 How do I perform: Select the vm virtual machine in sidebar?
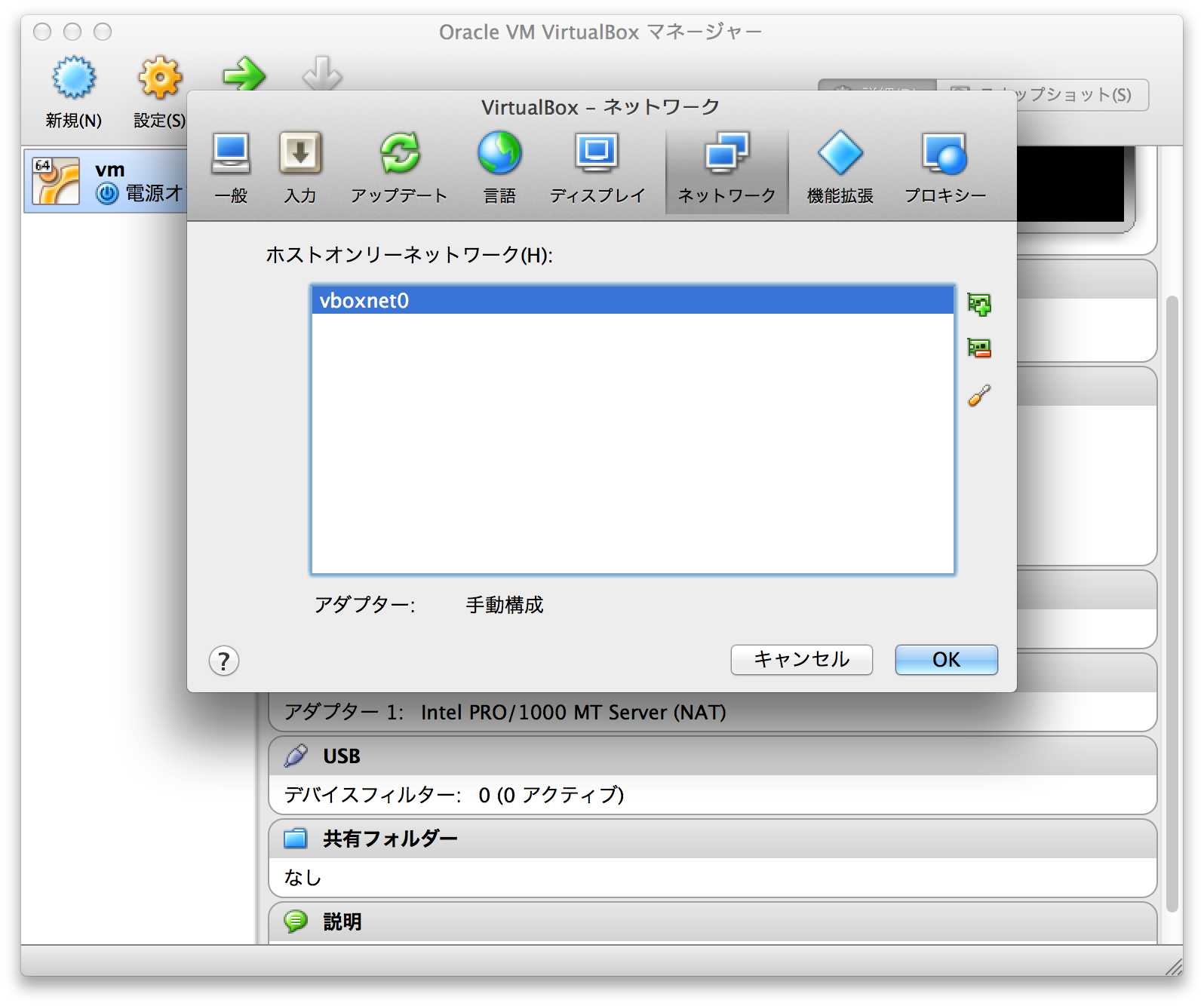(x=106, y=181)
